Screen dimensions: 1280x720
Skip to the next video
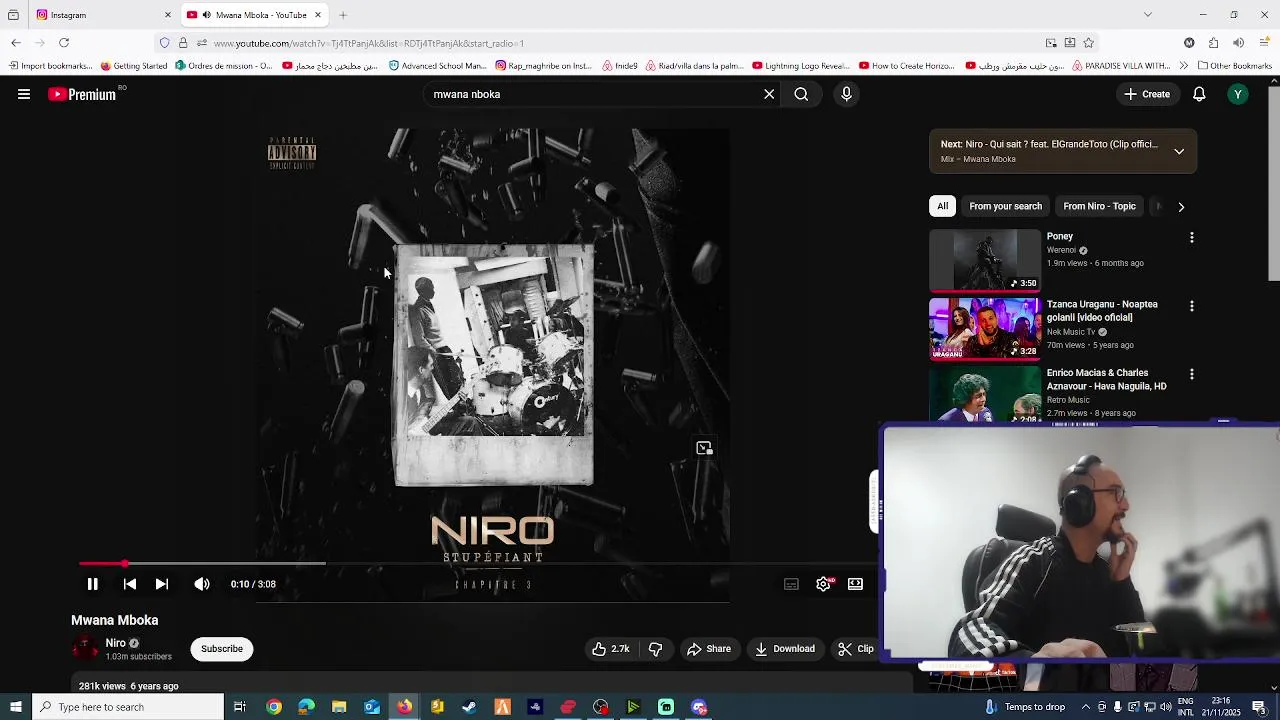[162, 584]
